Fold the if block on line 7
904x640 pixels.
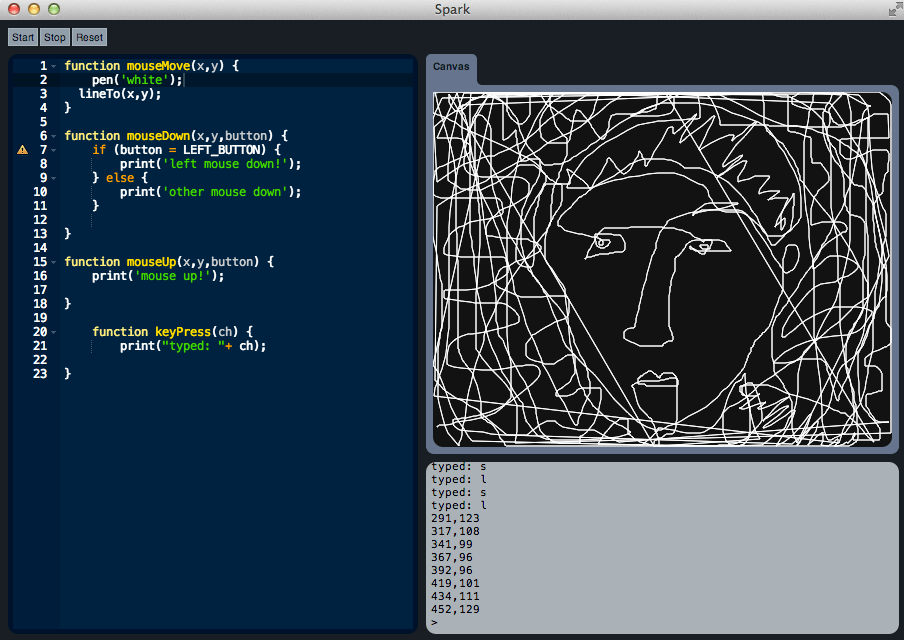click(x=54, y=150)
